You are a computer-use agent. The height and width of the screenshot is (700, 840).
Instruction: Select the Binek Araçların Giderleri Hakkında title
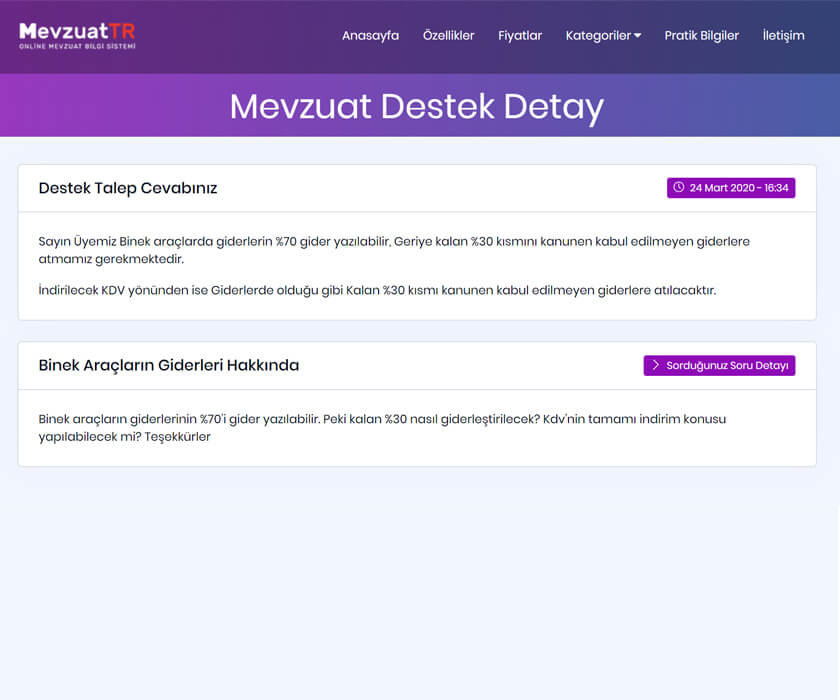[x=168, y=365]
